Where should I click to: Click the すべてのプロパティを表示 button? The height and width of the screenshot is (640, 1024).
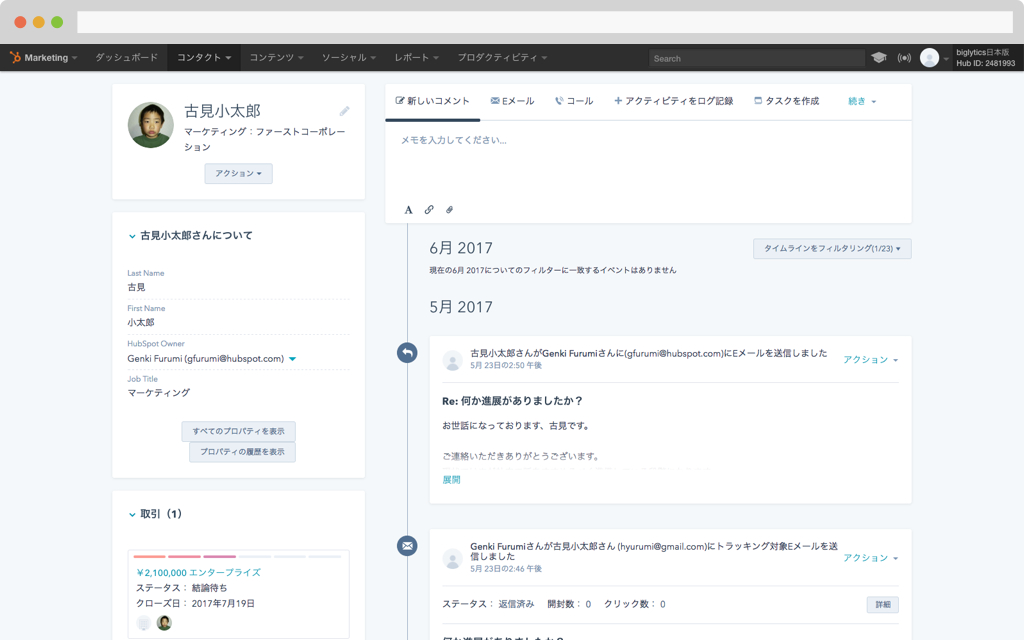click(238, 432)
